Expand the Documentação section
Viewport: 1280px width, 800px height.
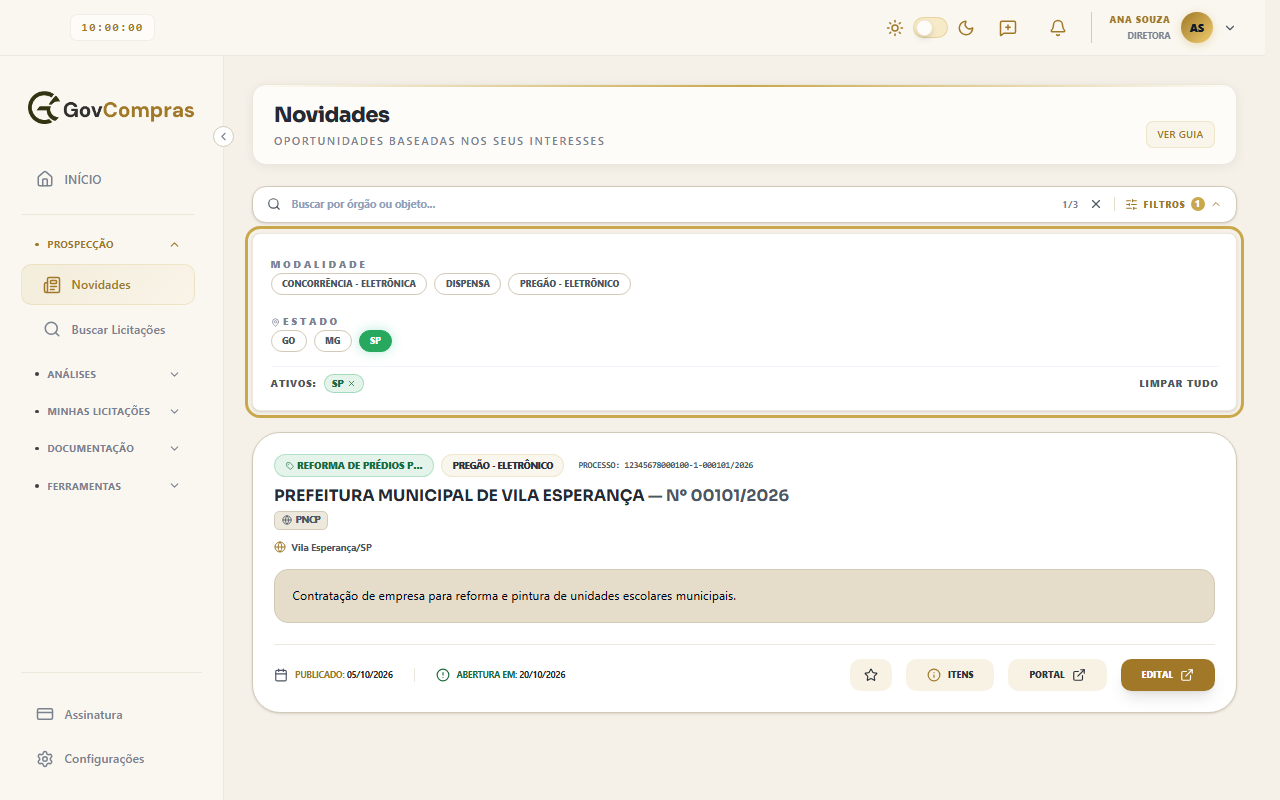[108, 449]
